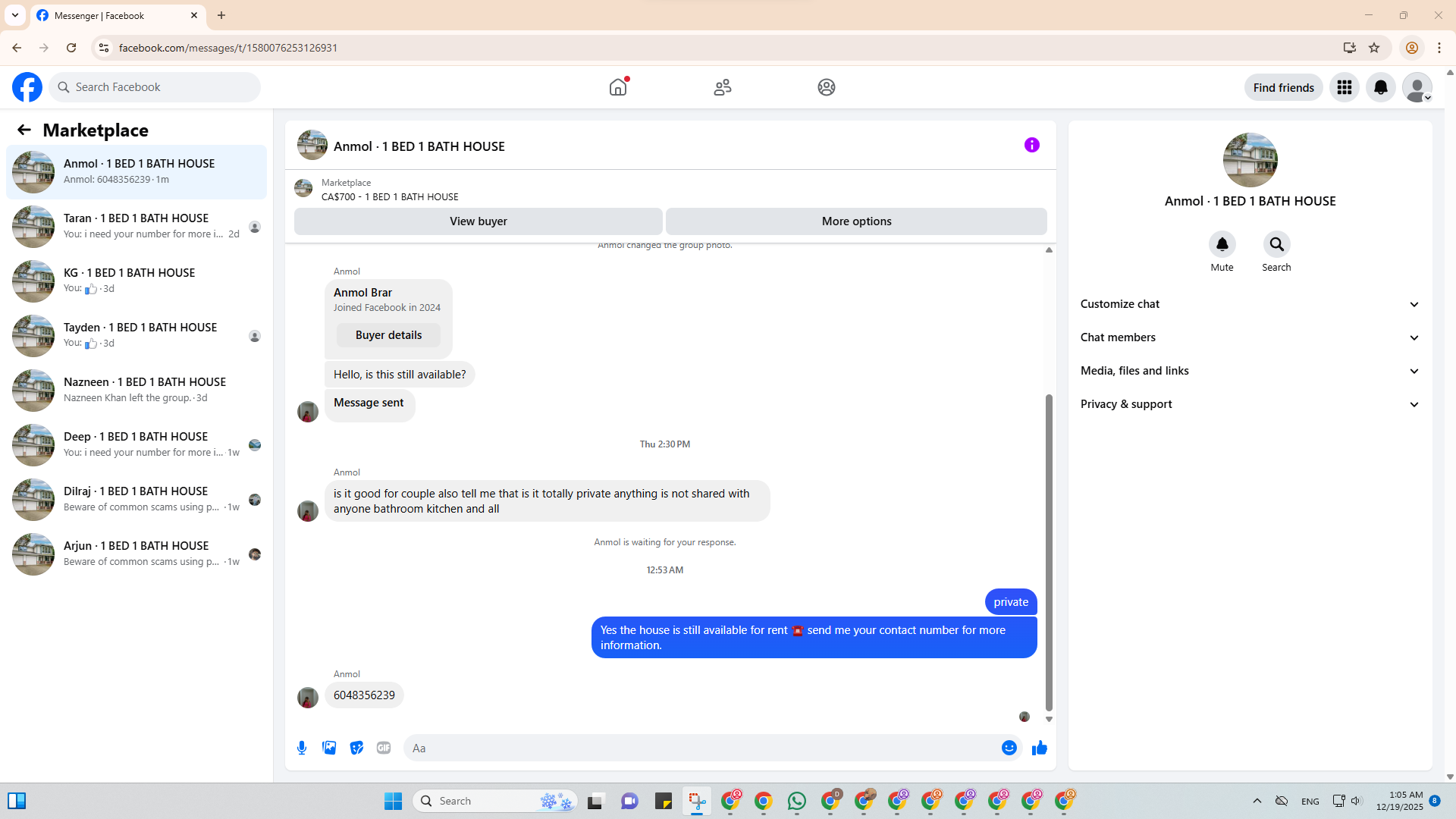Click the View buyer button
This screenshot has width=1456, height=819.
pyautogui.click(x=478, y=221)
